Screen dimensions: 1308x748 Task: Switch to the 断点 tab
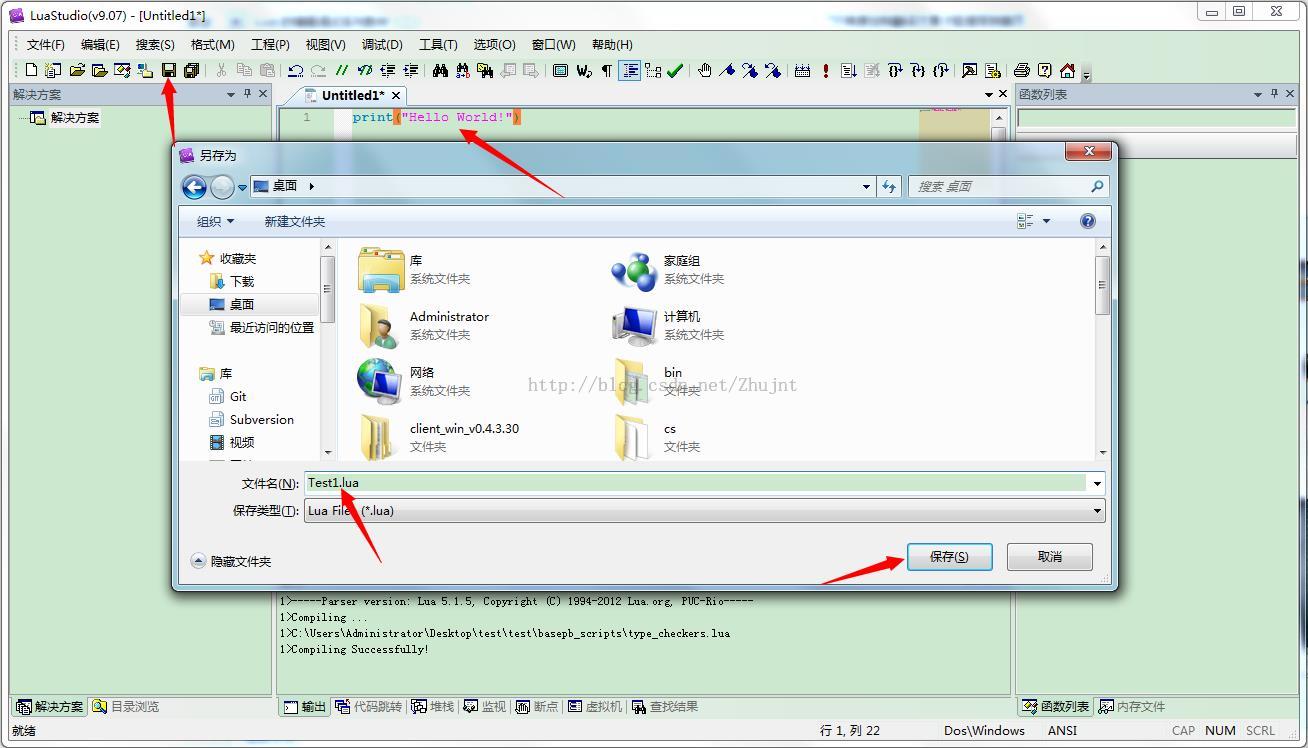coord(537,706)
